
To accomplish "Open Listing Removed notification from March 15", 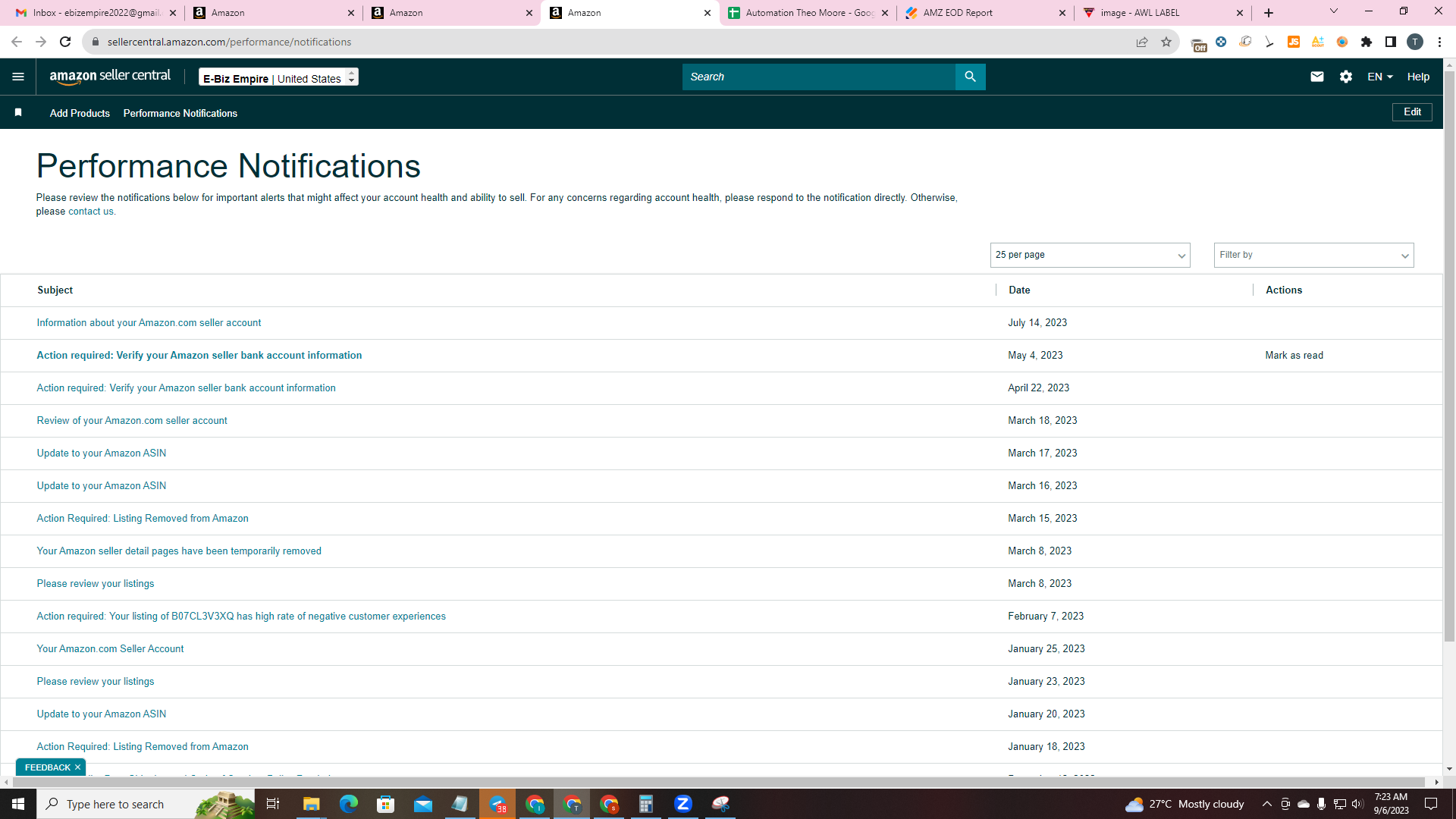I will click(x=143, y=518).
